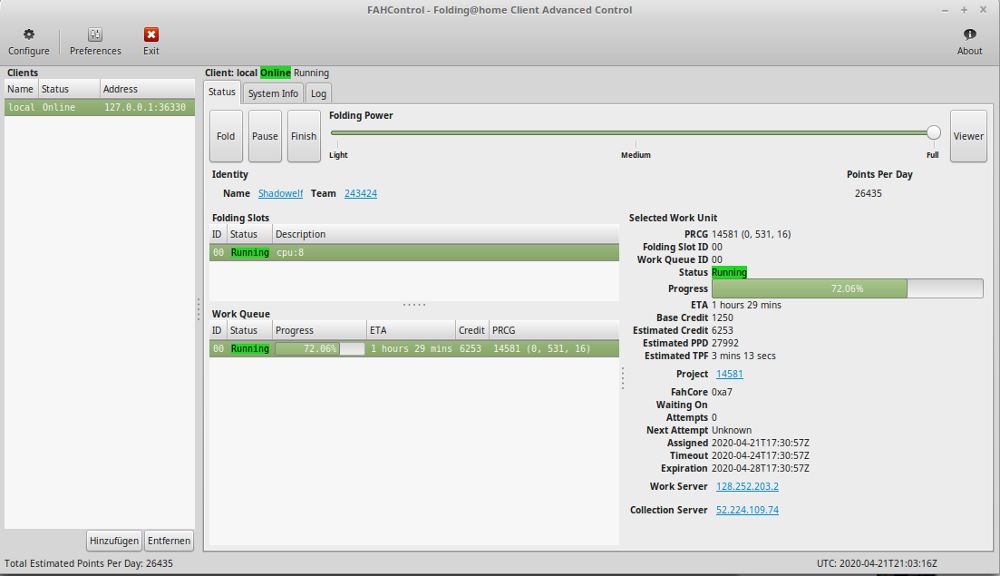Click the 72.06% progress bar in Selected Work Unit
This screenshot has height=576, width=1000.
(847, 288)
